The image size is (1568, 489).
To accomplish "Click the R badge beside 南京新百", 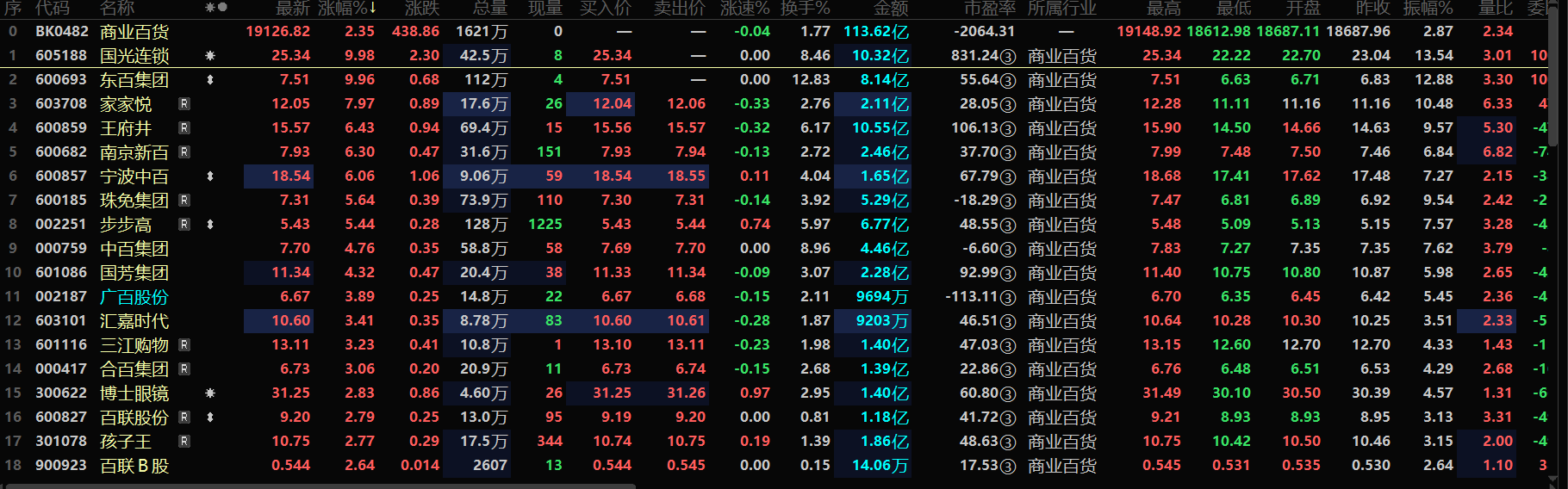I will (184, 152).
